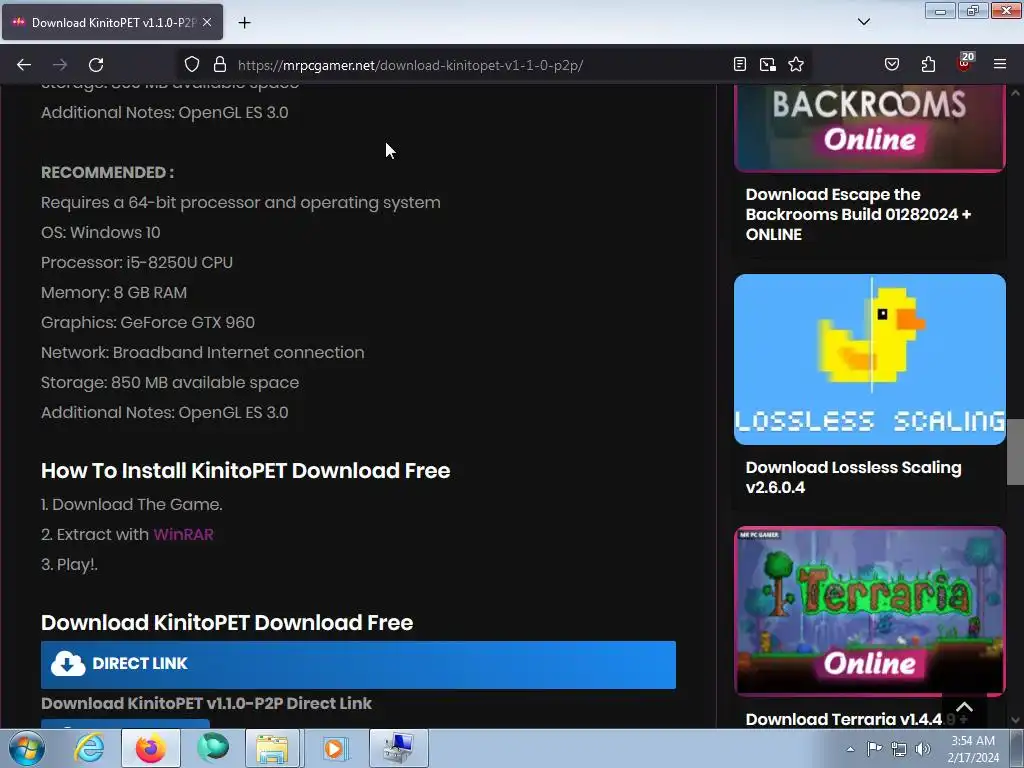Close the Download KinitoPET tab
Screen dimensions: 1024x768
(207, 22)
